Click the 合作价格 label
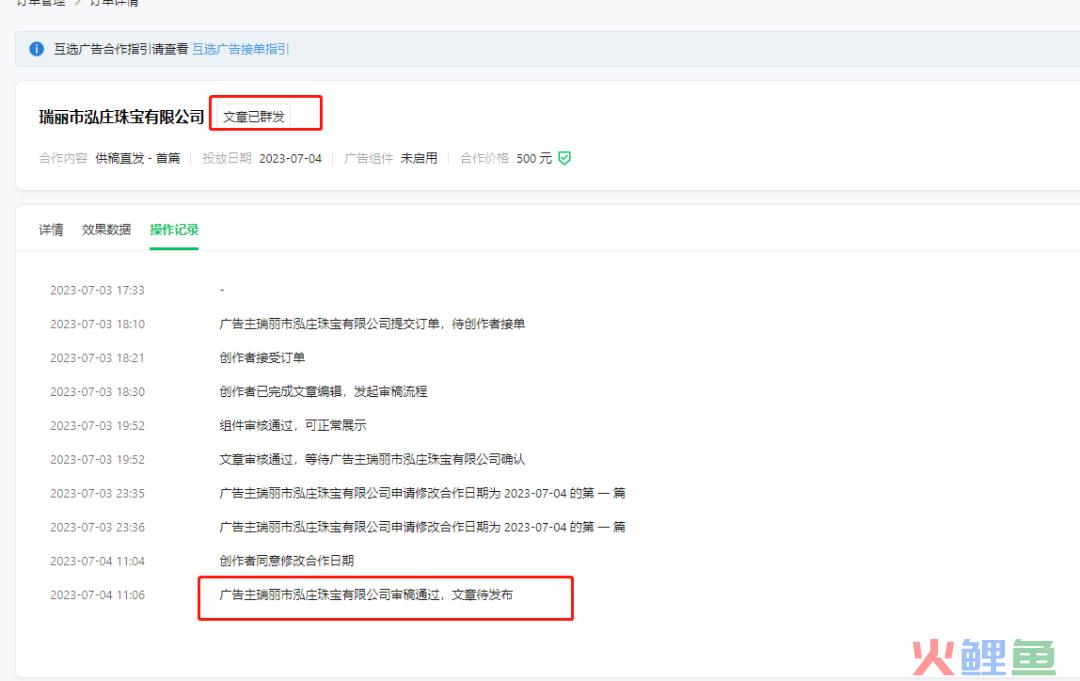The width and height of the screenshot is (1080, 681). pyautogui.click(x=484, y=158)
